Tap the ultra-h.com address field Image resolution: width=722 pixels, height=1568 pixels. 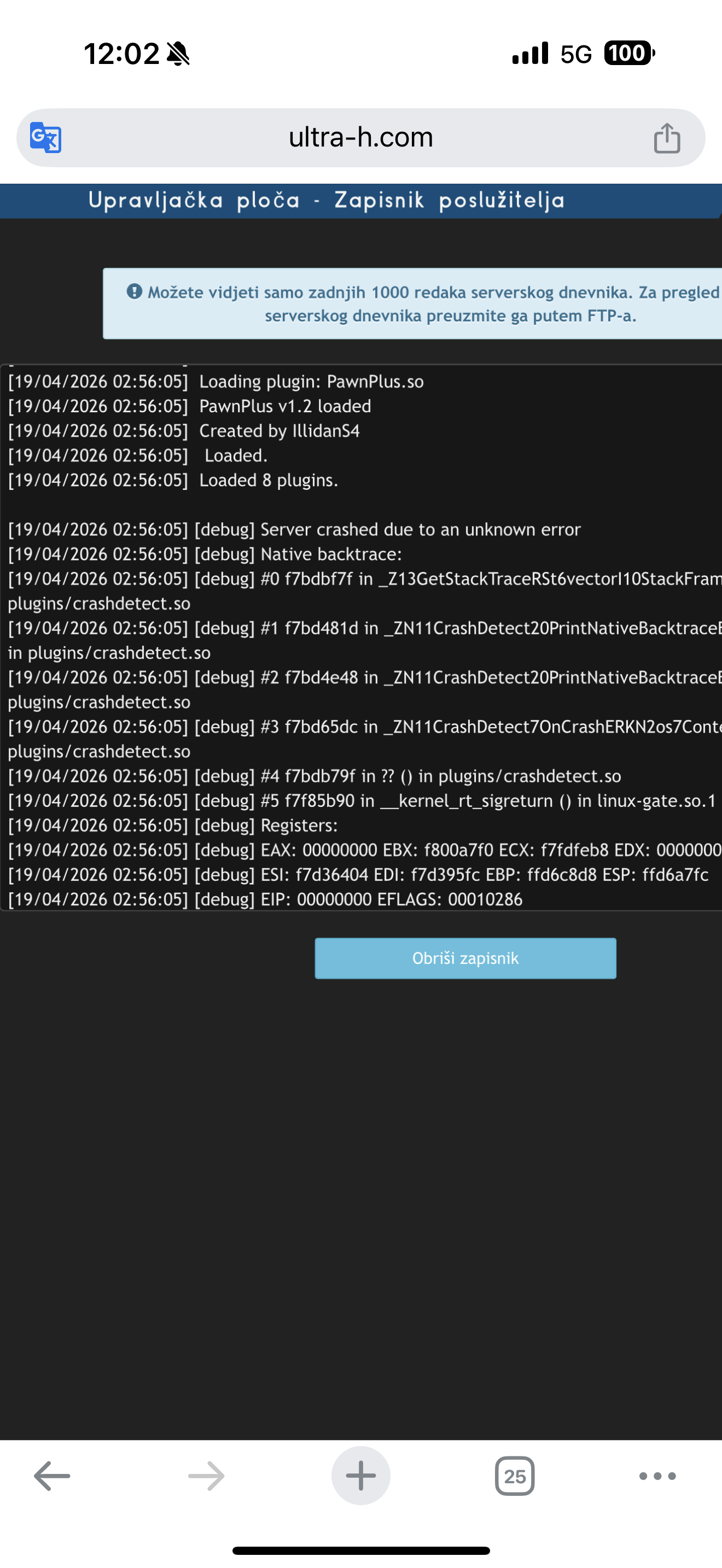pyautogui.click(x=361, y=138)
